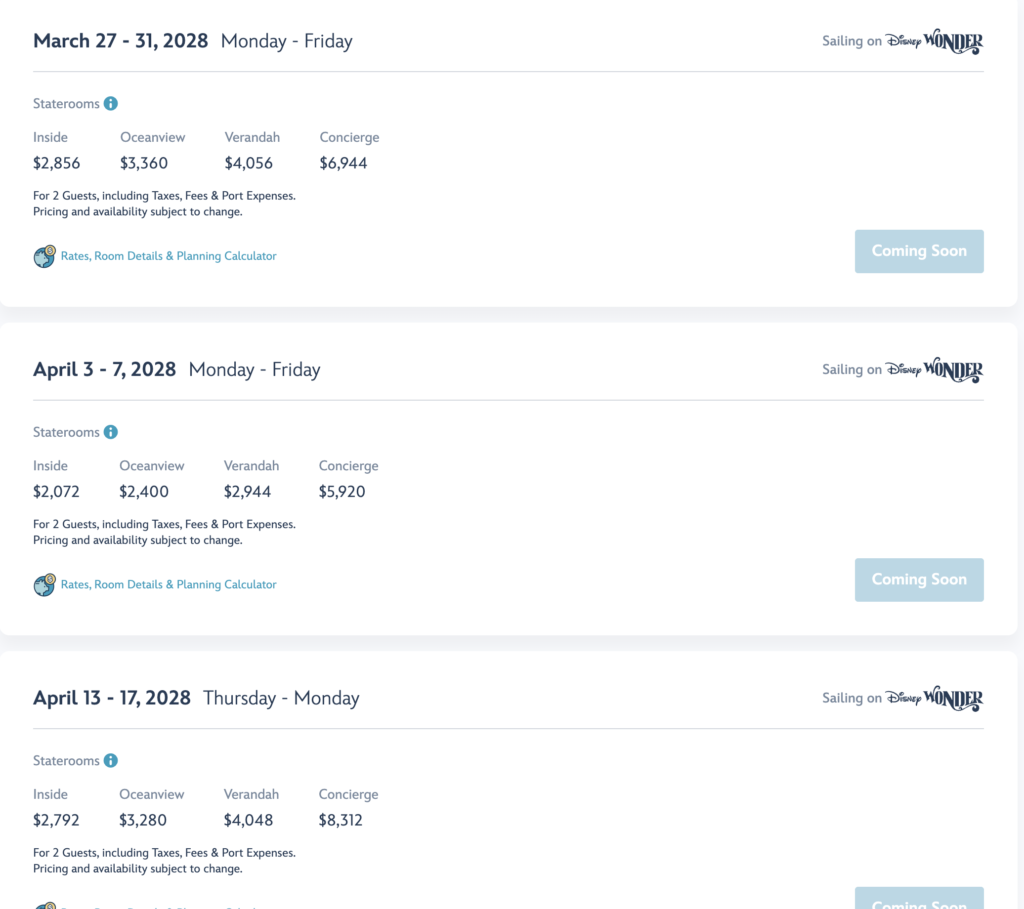1024x909 pixels.
Task: Click the April 13 - 17, 2028 heading
Action: [x=112, y=698]
